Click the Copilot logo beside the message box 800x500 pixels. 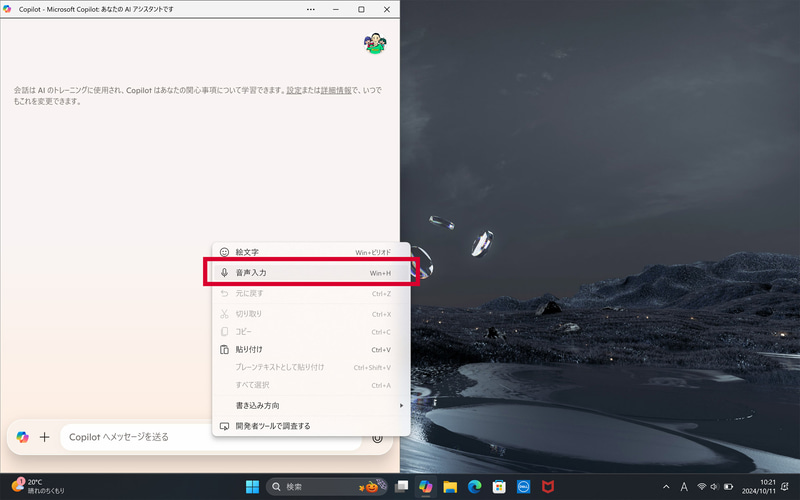click(22, 437)
